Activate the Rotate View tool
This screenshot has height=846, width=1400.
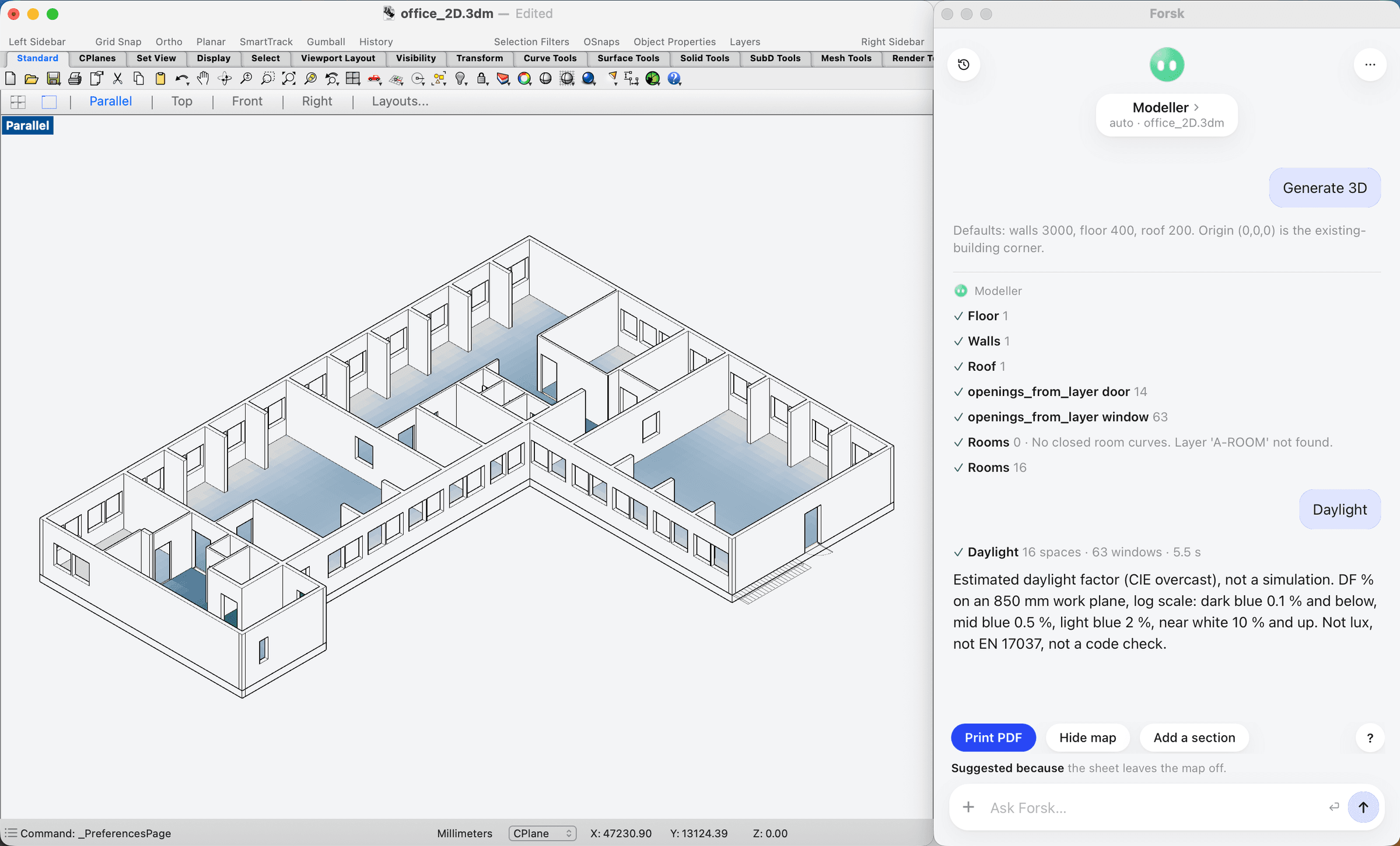coord(225,79)
